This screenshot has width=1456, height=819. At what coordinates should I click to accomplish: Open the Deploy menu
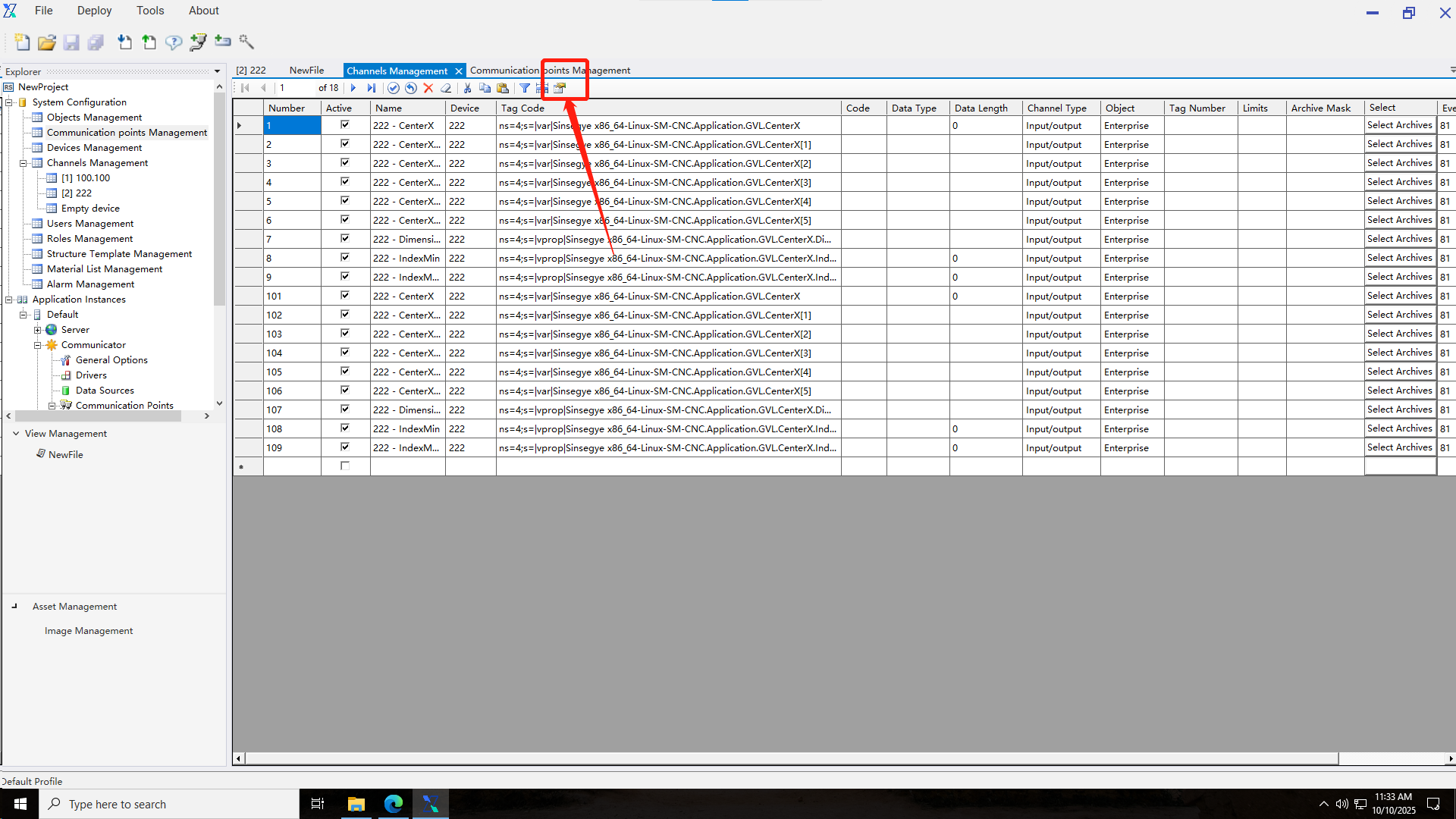pos(94,11)
